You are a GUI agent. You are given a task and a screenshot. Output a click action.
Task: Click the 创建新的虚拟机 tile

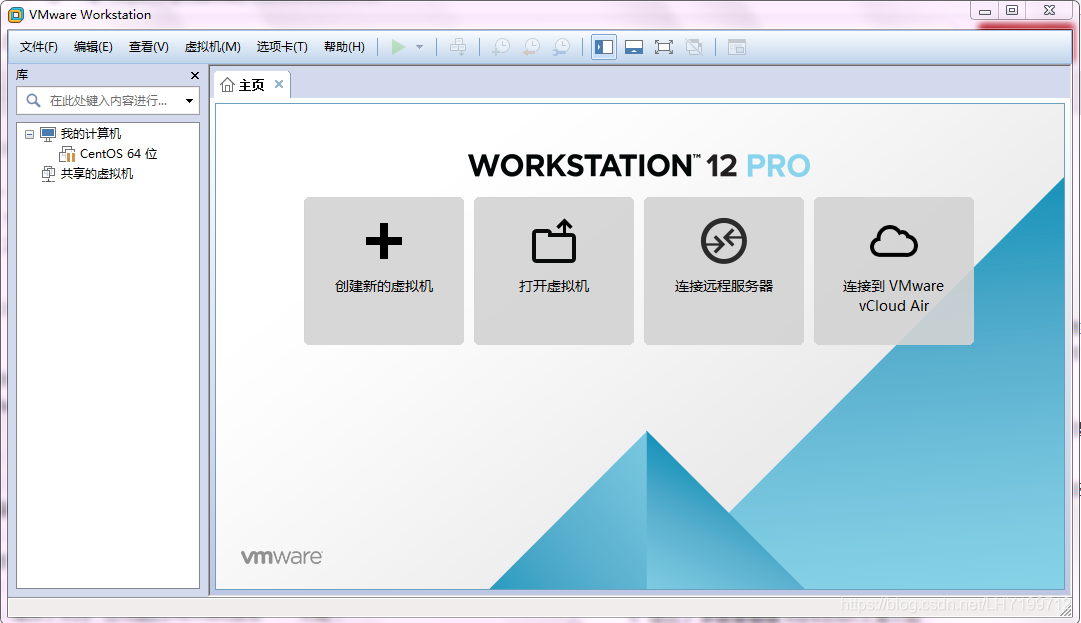384,271
